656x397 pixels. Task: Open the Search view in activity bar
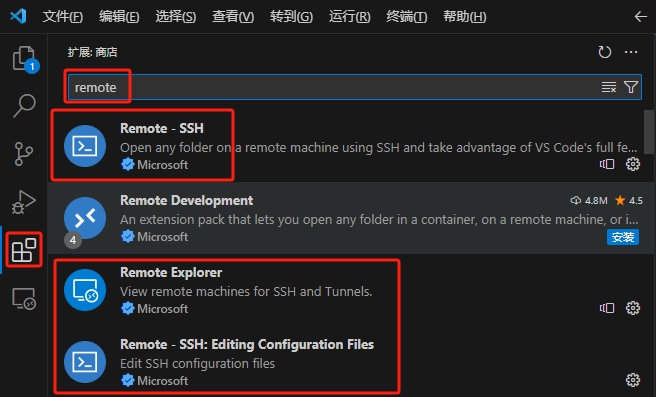(x=24, y=105)
